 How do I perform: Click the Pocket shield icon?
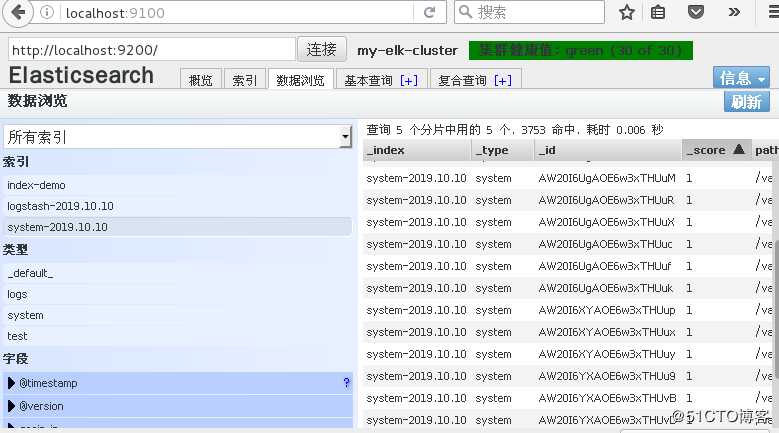(696, 12)
